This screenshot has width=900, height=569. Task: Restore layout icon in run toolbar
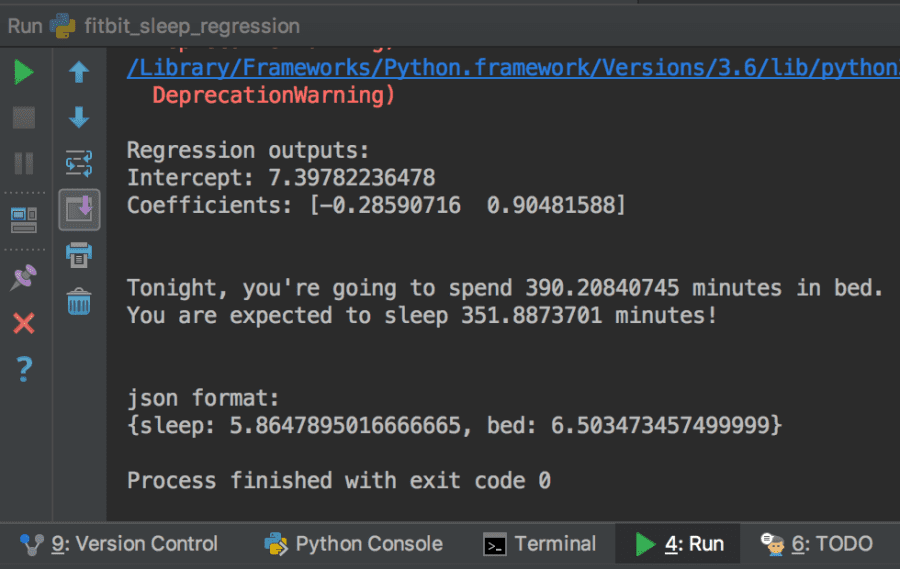24,220
